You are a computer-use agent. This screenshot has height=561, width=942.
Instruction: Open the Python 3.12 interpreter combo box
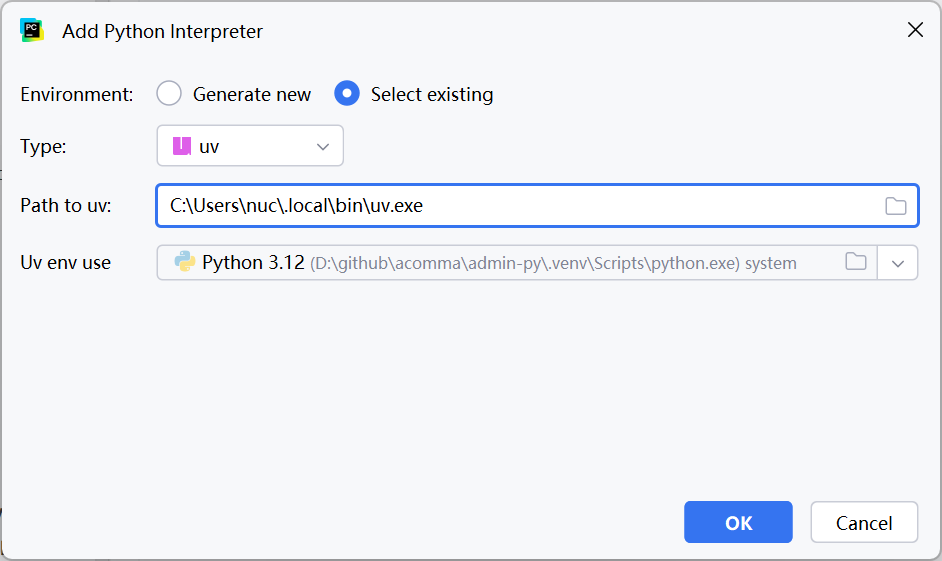[x=500, y=263]
